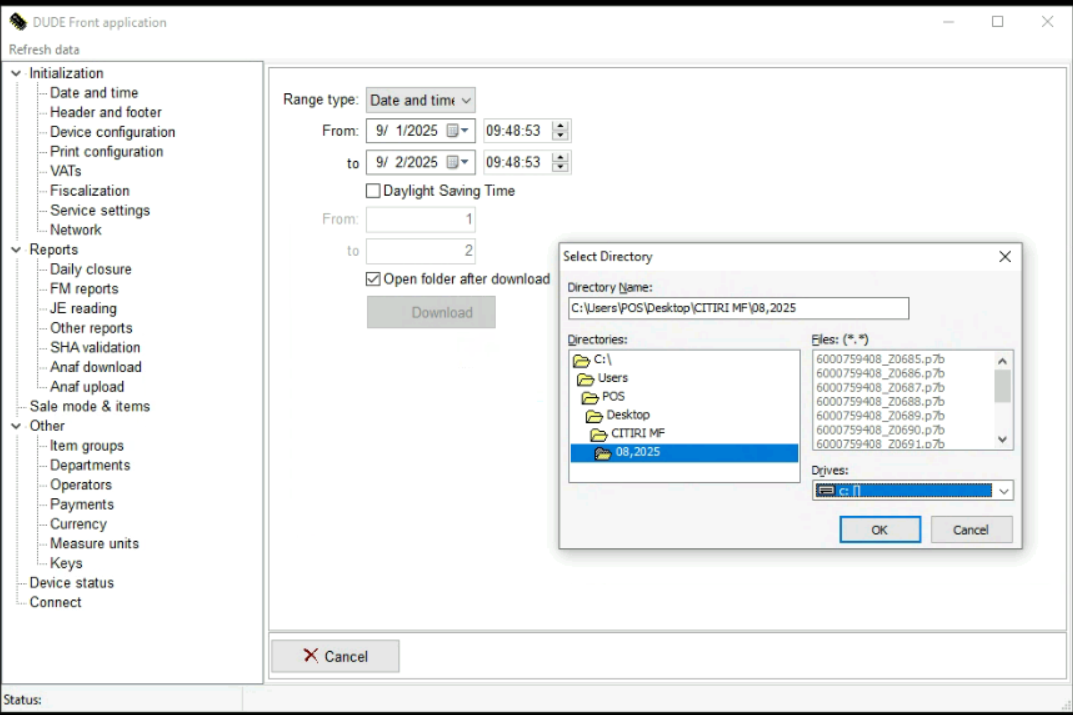
Task: Enable the Daylight Saving Time checkbox
Action: coord(373,190)
